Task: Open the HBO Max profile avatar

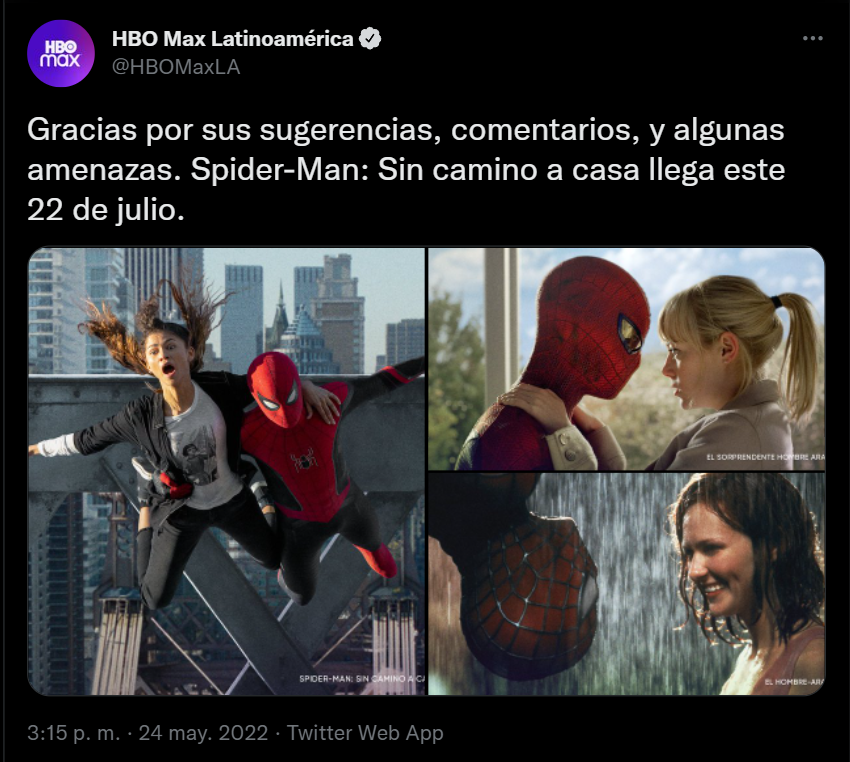Action: 61,54
